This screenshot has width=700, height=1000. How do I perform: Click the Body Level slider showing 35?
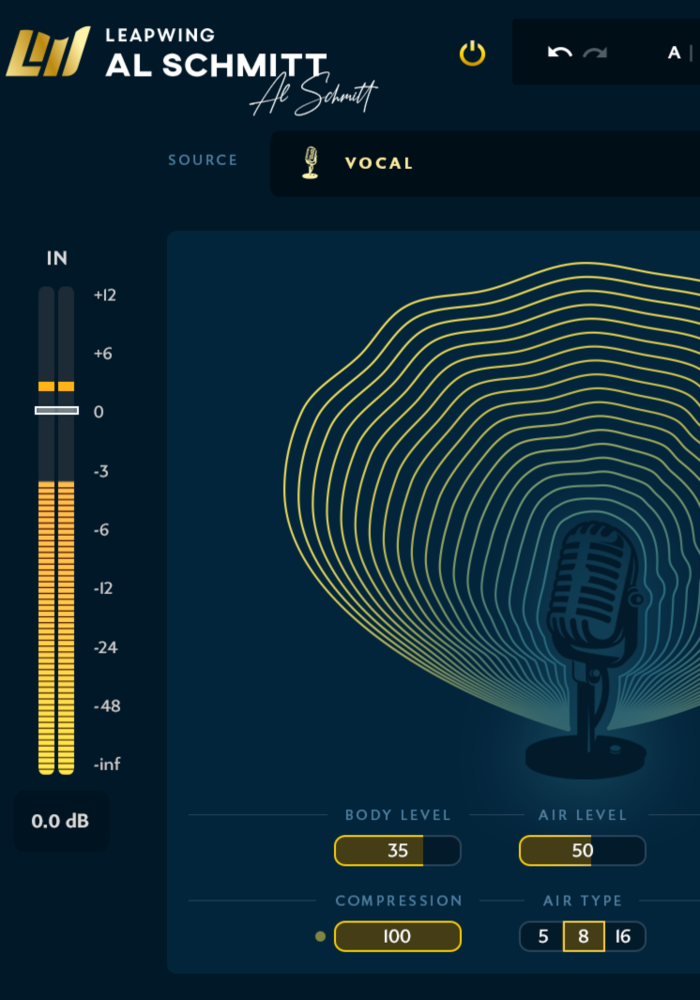click(x=397, y=851)
